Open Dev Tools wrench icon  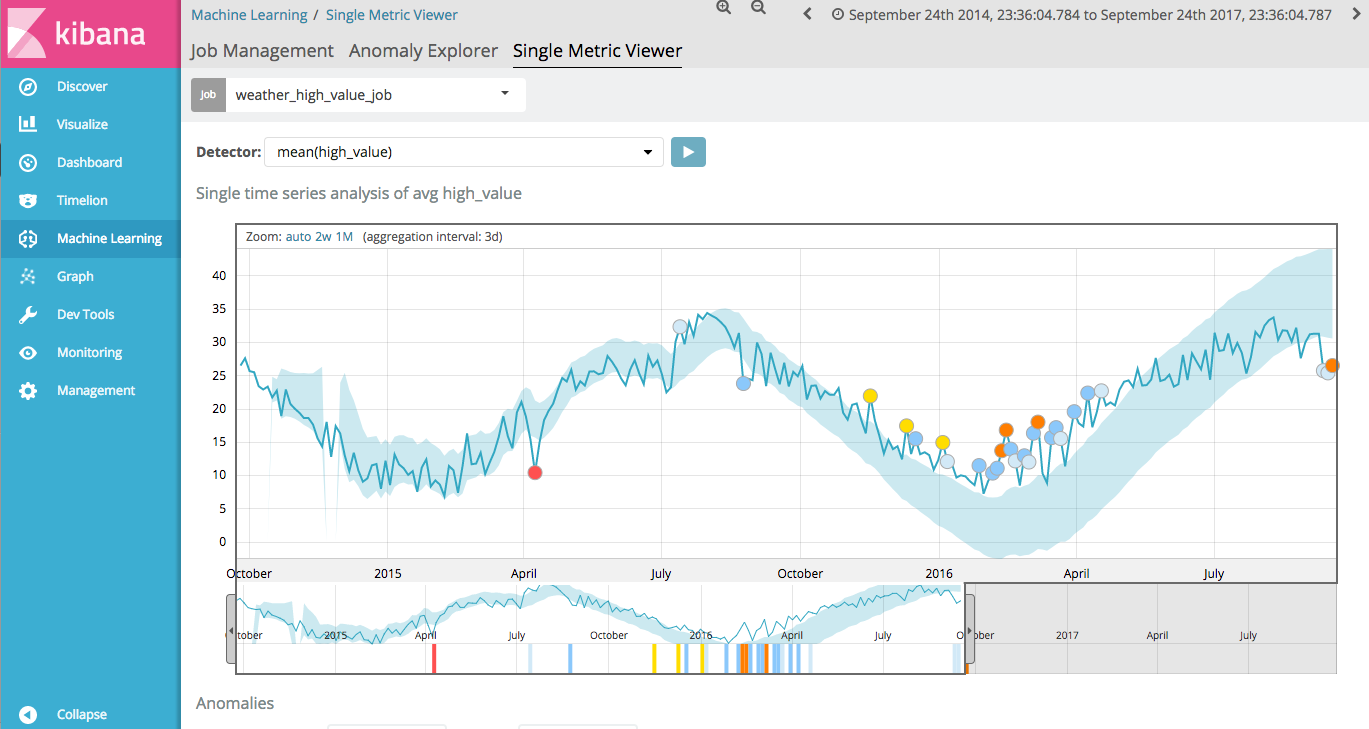28,315
